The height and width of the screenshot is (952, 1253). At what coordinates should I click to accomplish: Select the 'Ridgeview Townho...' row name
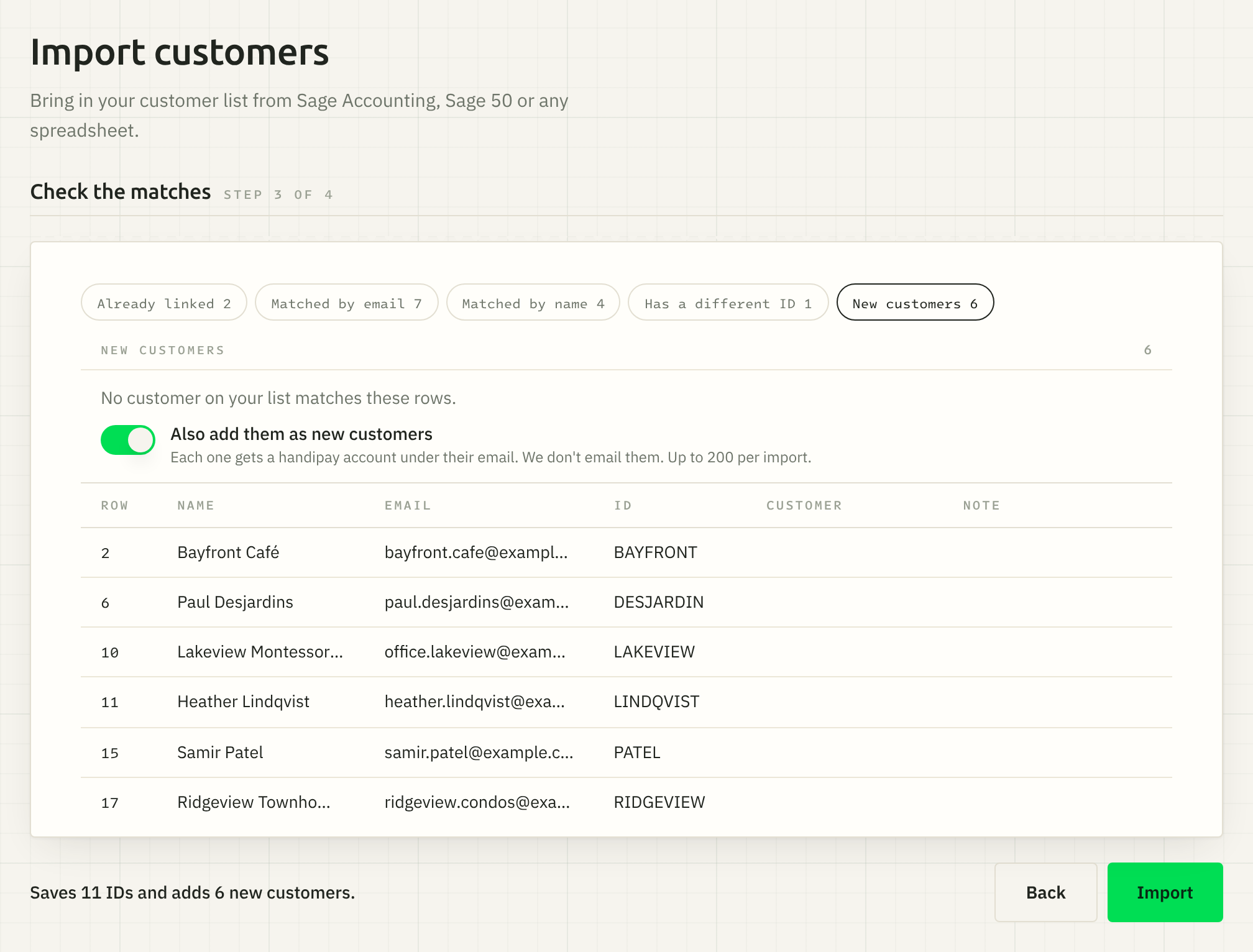click(254, 802)
